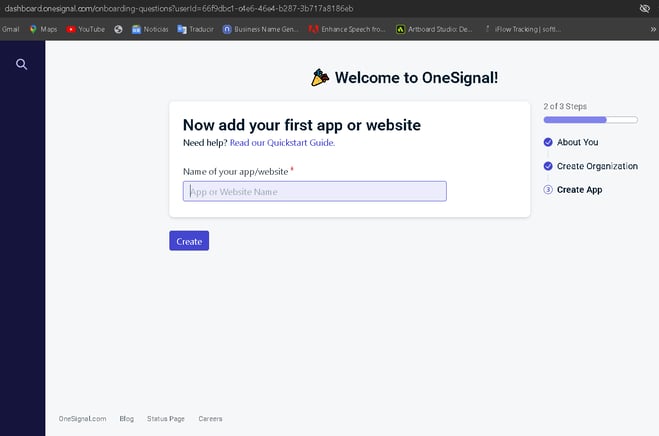Open the Noticias bookmark

(x=150, y=29)
